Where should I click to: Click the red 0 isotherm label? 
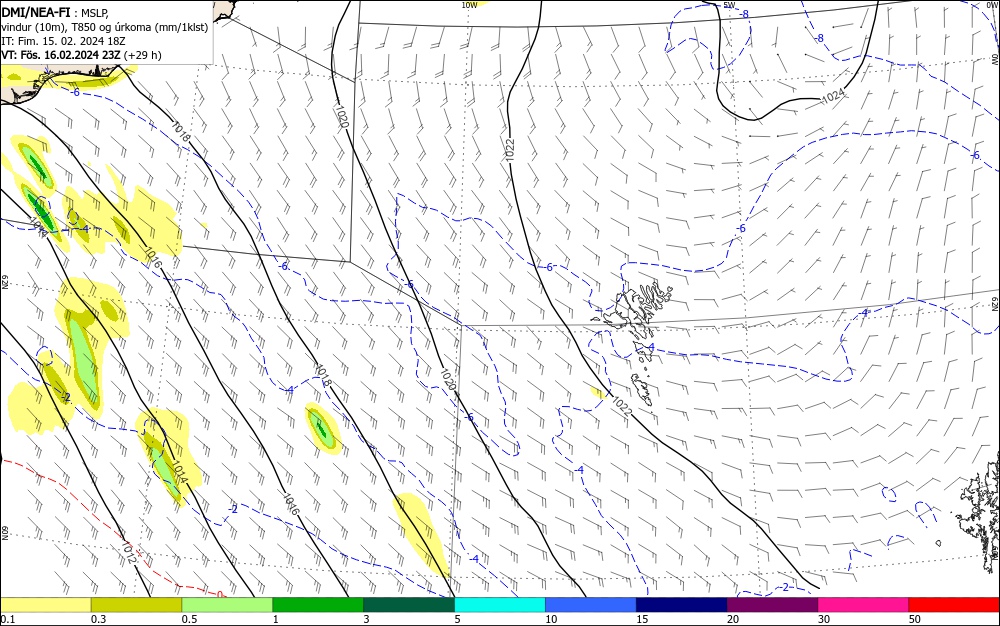(x=219, y=594)
